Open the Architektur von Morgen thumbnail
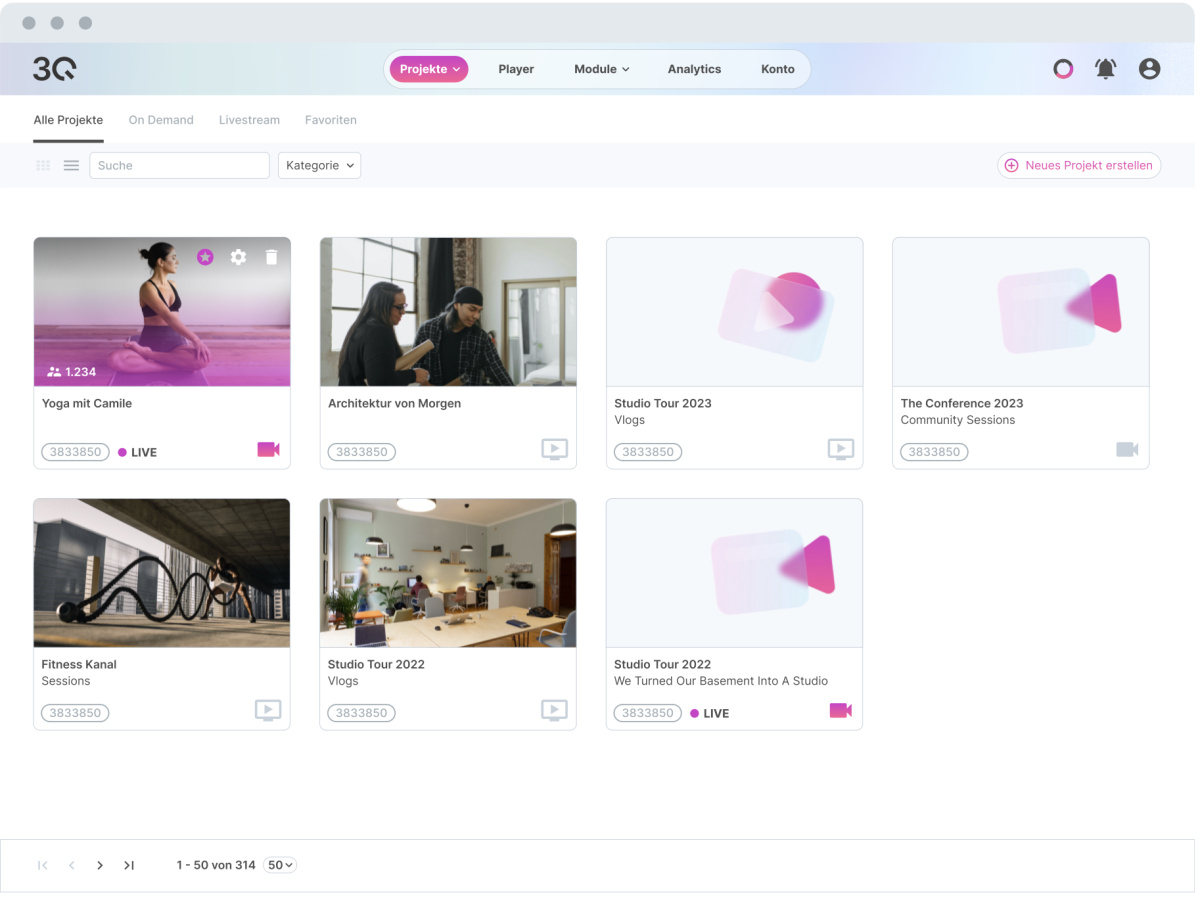The height and width of the screenshot is (899, 1200). pos(448,312)
